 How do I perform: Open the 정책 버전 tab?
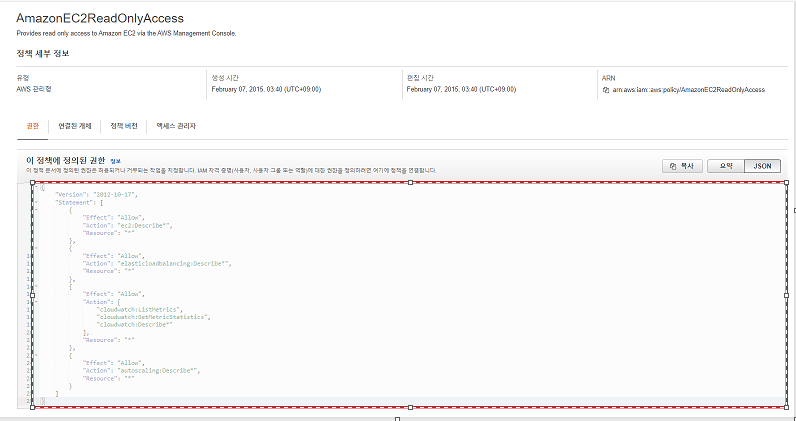pyautogui.click(x=124, y=126)
